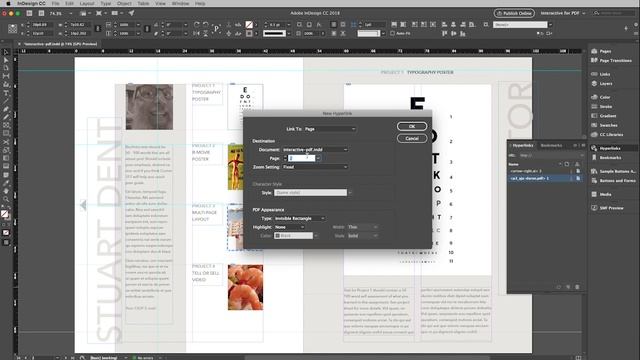
Task: Click the fill color swatch in the toolbox
Action: (x=4, y=213)
